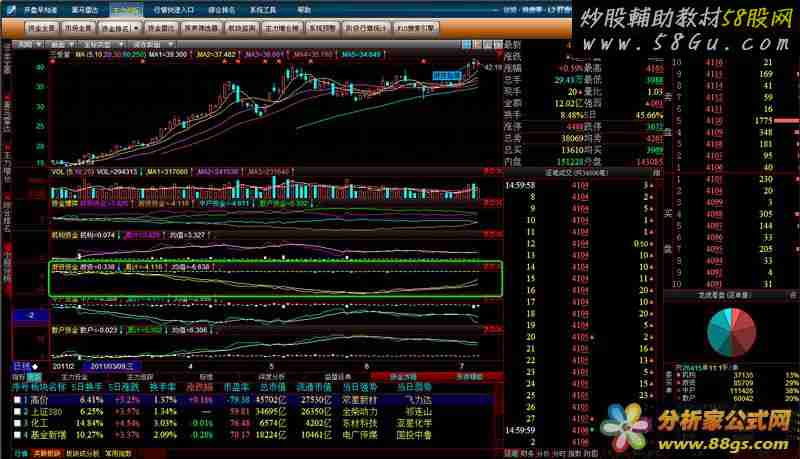Screen dimensions: 800x459
Task: Select the 45.66% value in quote panel
Action: pos(648,115)
